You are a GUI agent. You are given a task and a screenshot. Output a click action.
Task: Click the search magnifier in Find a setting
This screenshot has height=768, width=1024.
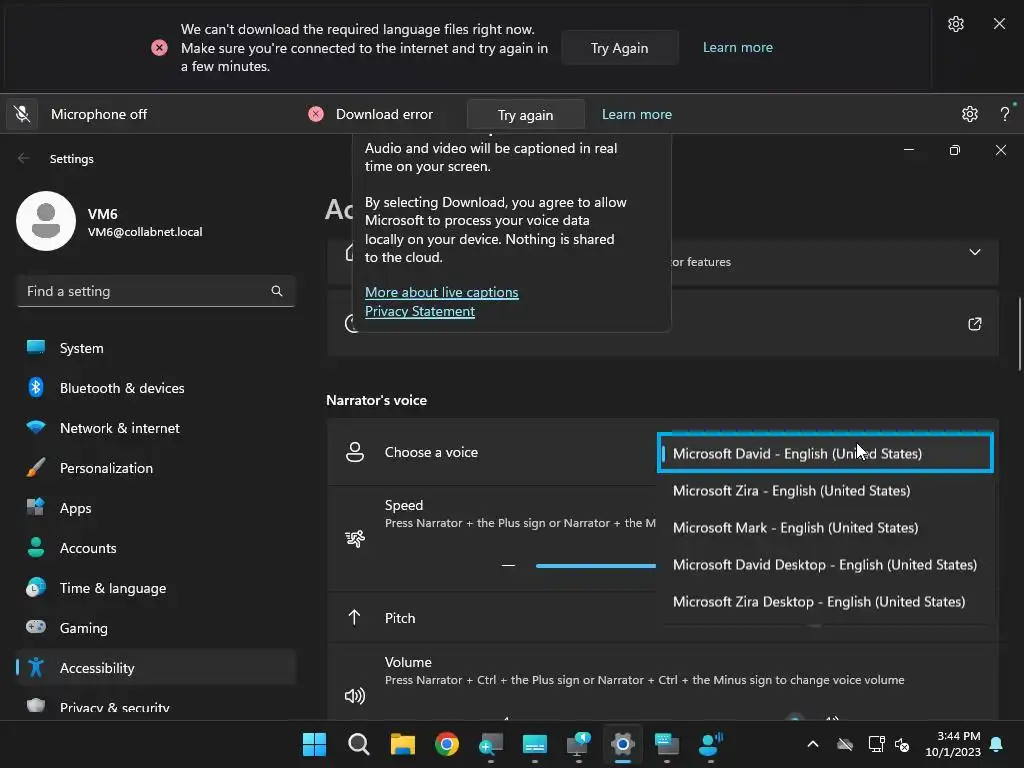(277, 291)
